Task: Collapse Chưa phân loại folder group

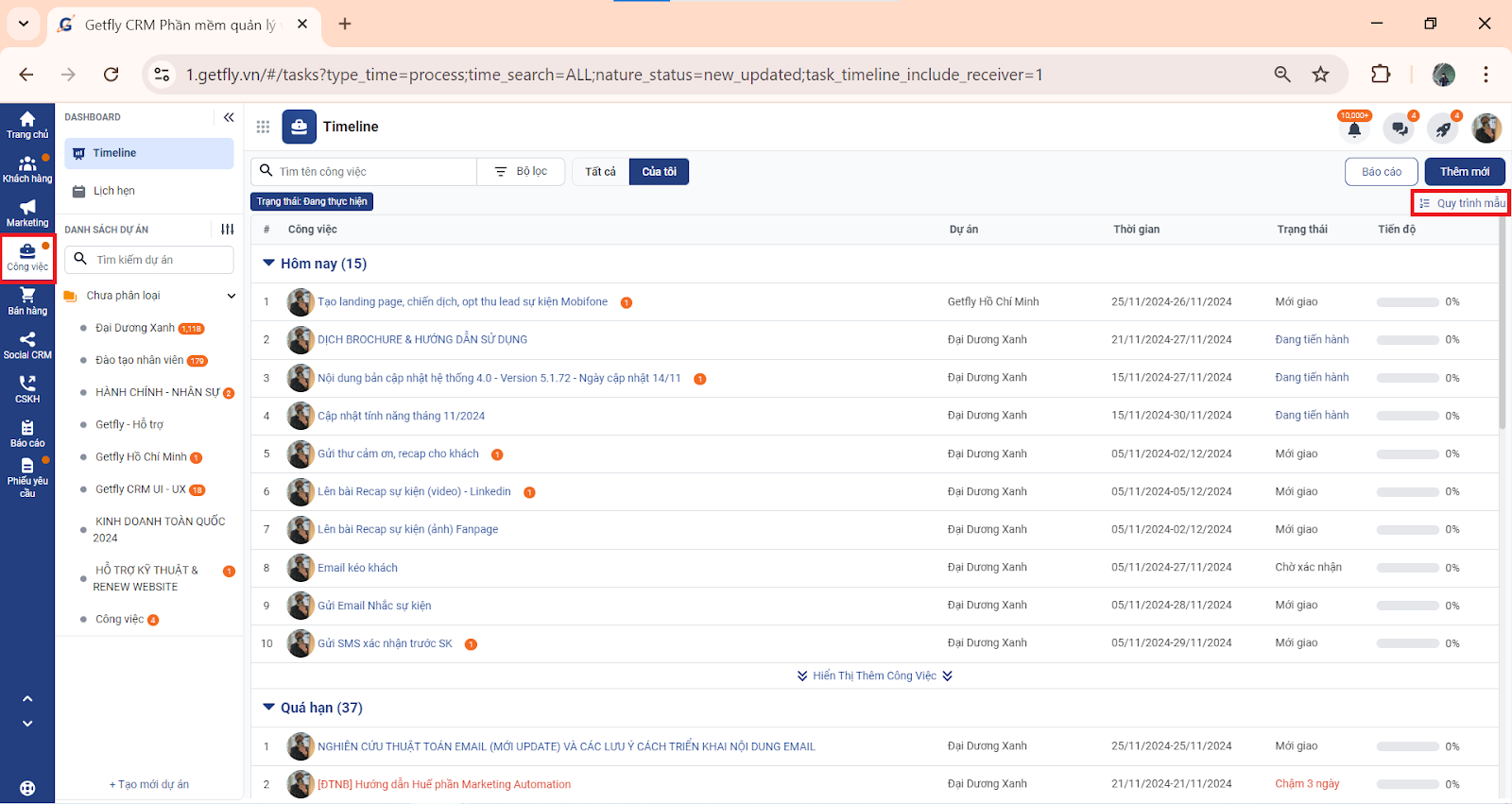Action: [x=232, y=296]
